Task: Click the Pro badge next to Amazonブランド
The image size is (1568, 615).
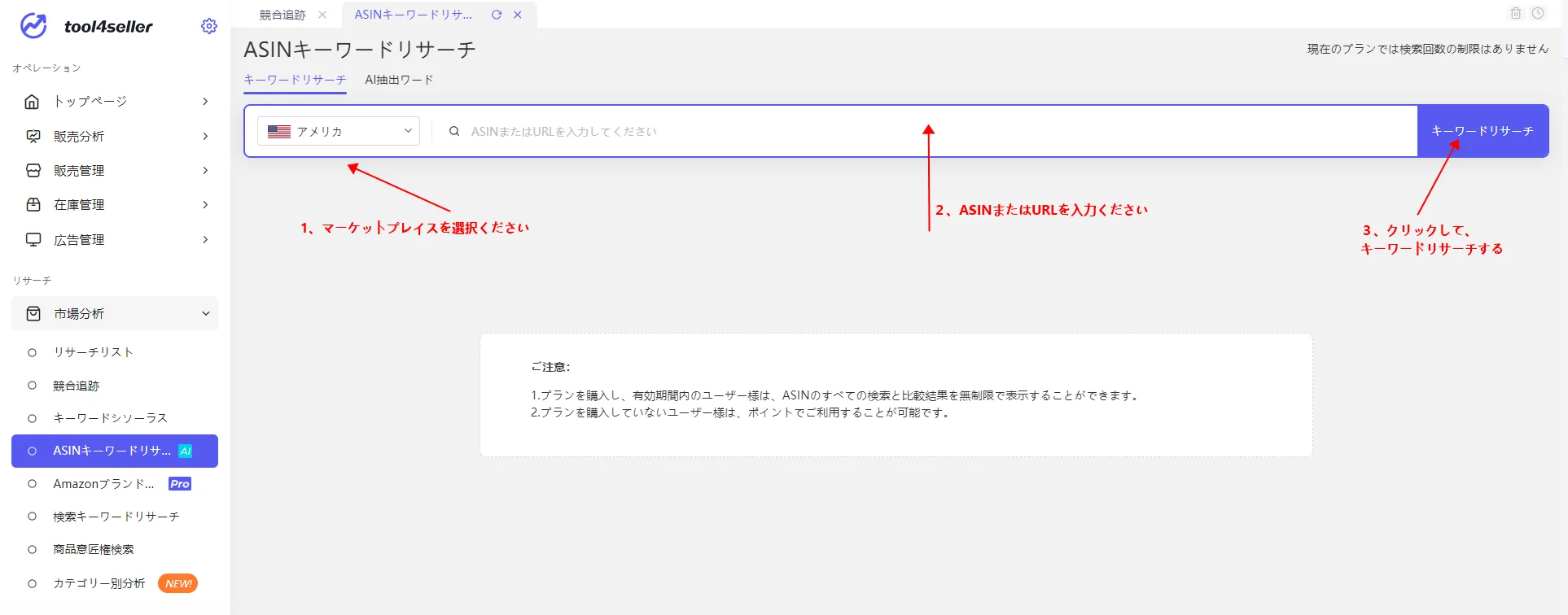Action: point(180,484)
